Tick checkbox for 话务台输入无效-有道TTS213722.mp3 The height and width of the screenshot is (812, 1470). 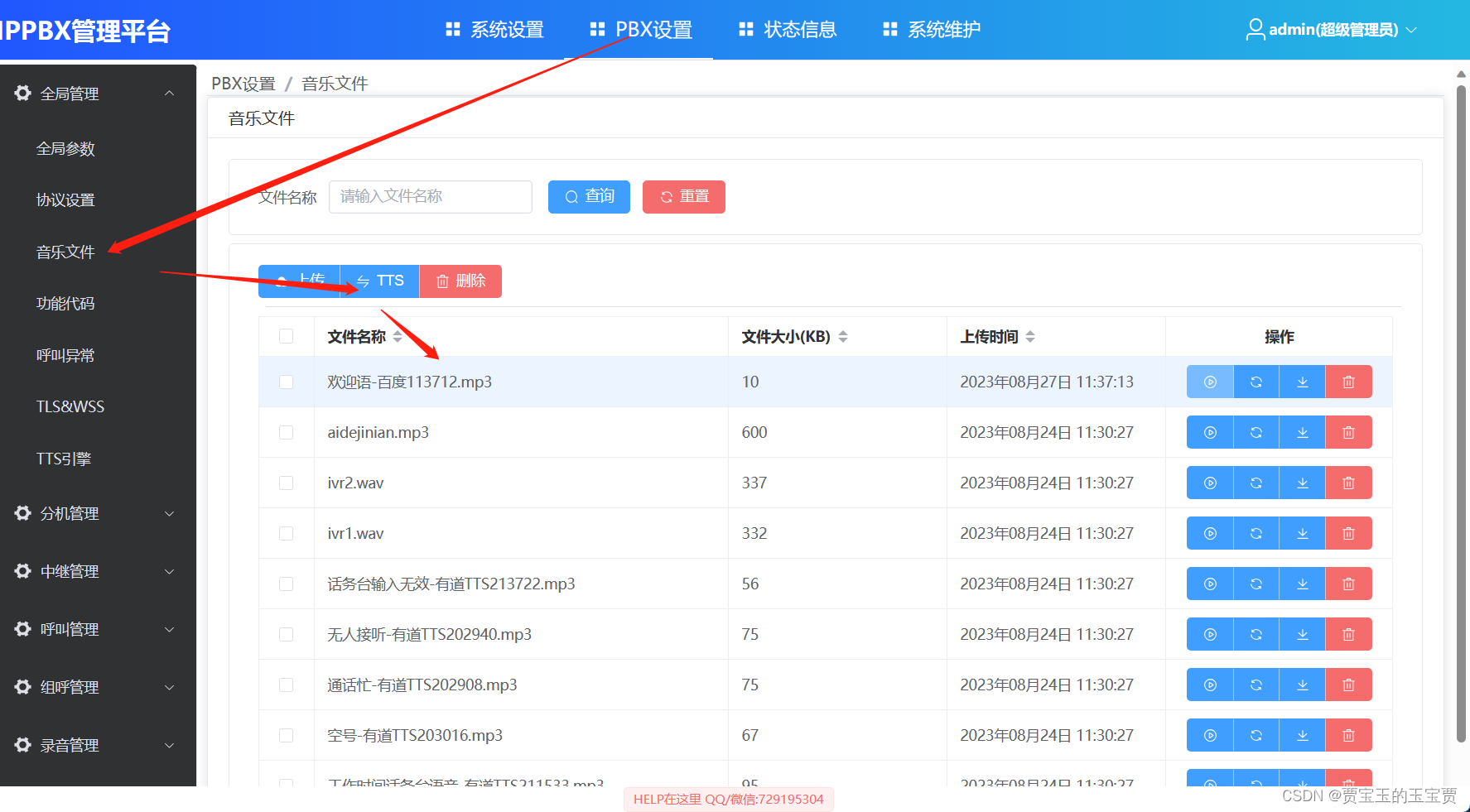(x=287, y=584)
